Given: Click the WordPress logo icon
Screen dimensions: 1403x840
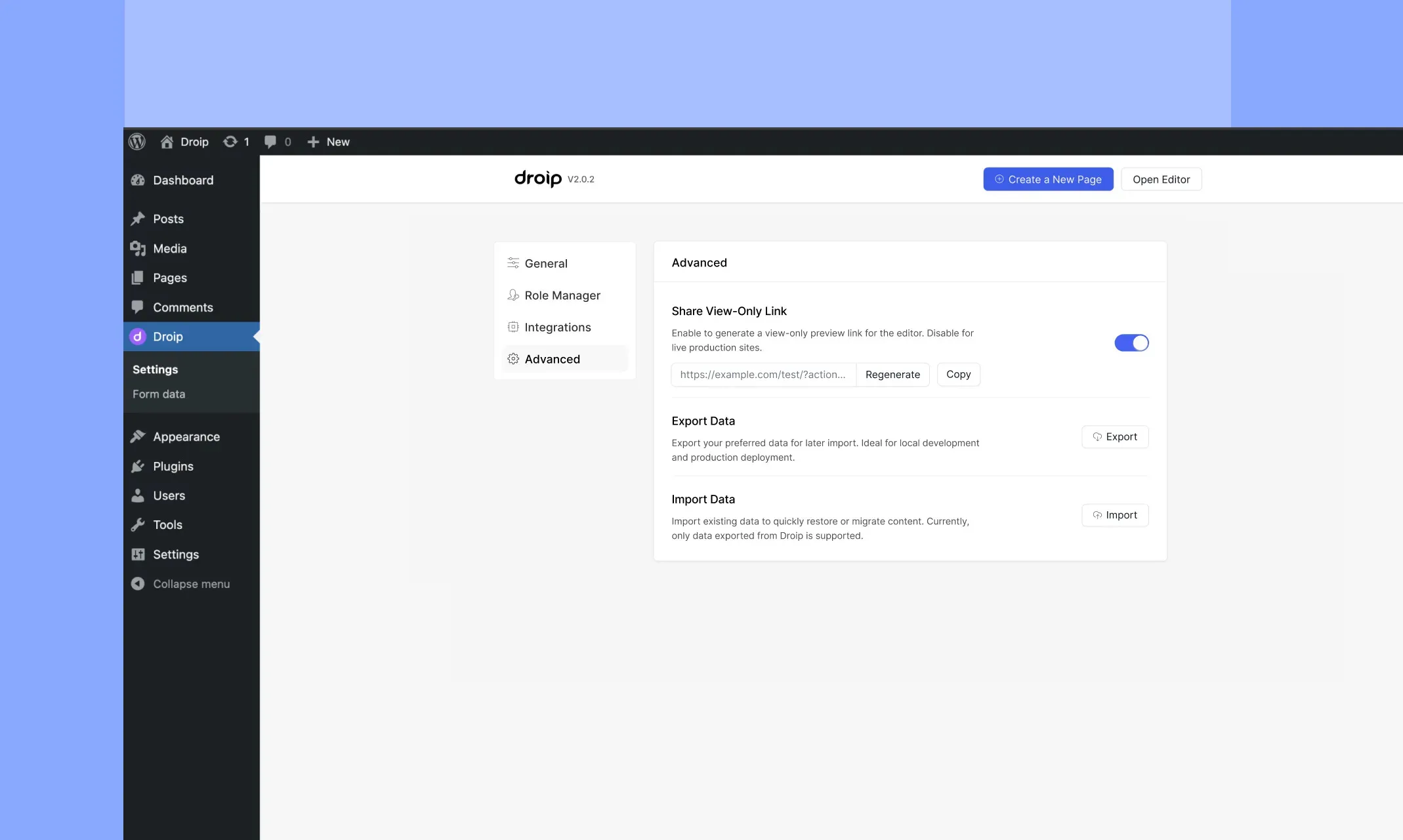Looking at the screenshot, I should [x=137, y=142].
